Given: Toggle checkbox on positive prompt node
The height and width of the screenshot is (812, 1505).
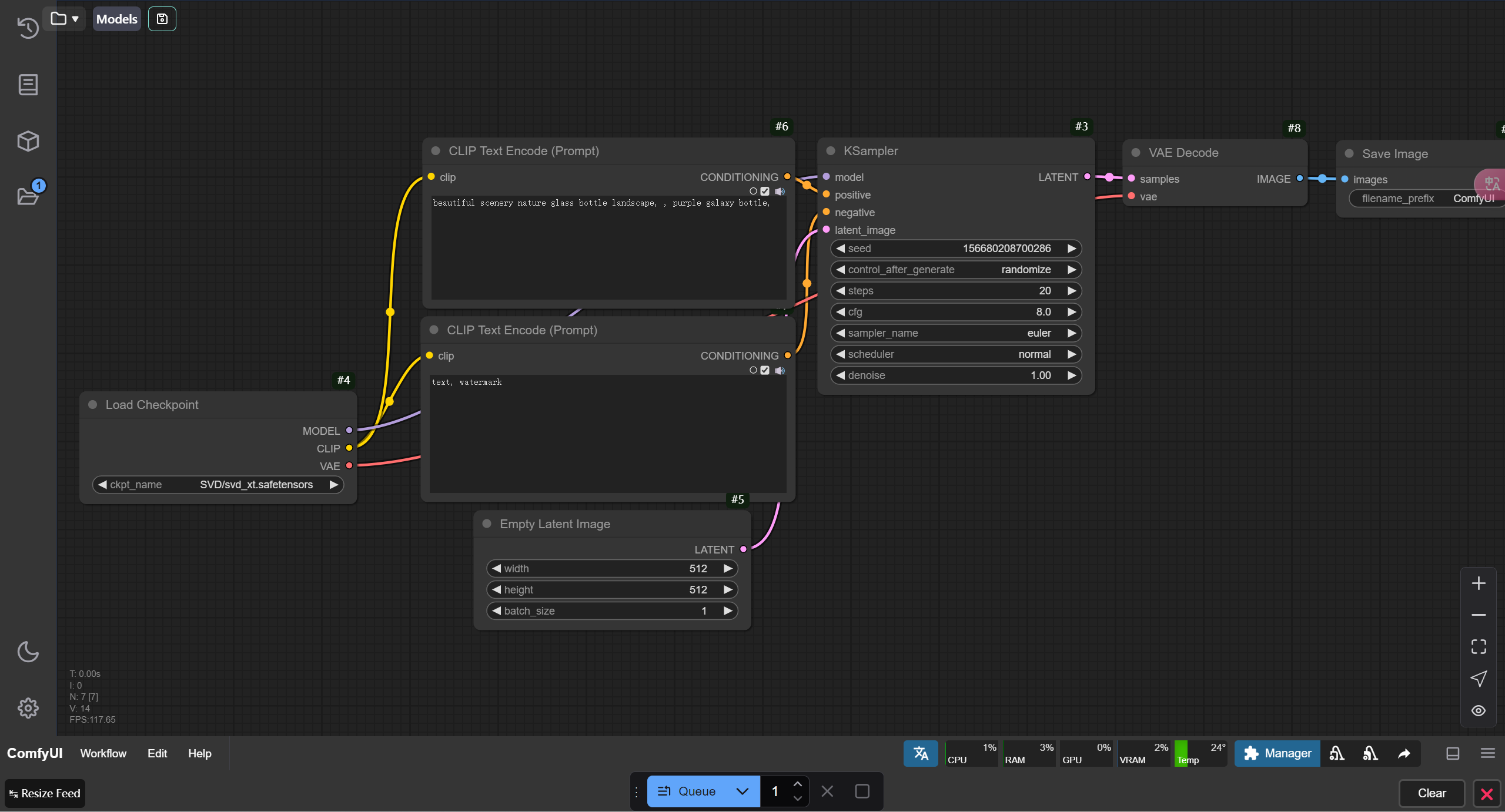Looking at the screenshot, I should [x=765, y=191].
